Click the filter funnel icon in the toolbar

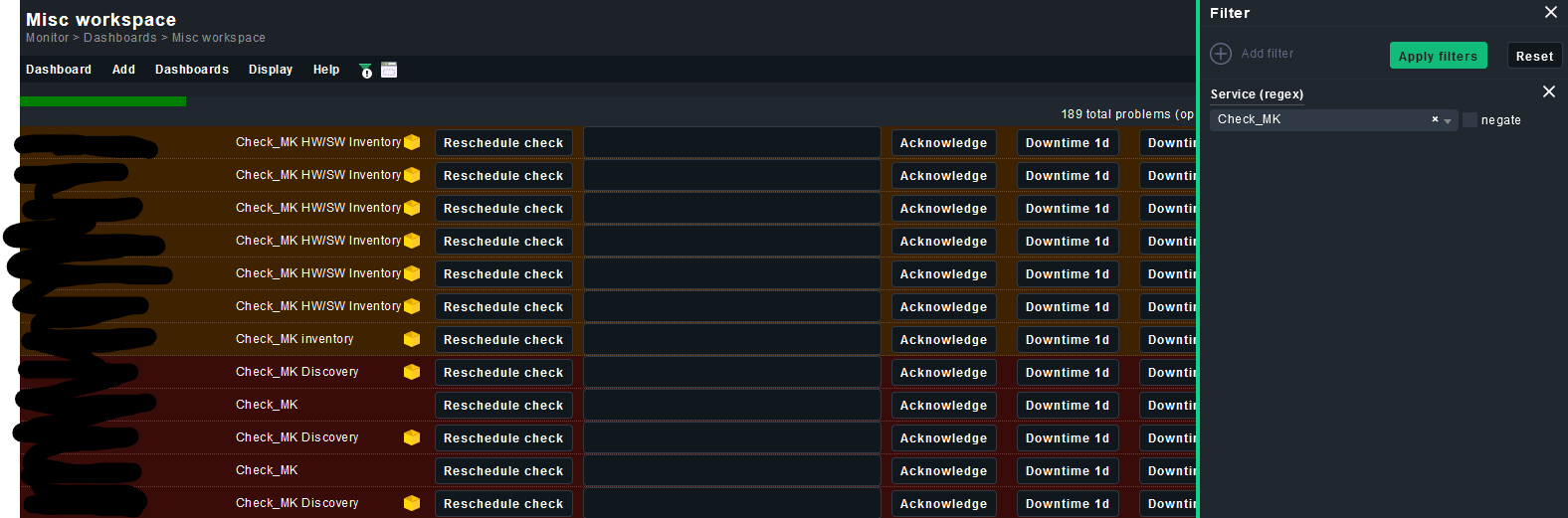(366, 70)
